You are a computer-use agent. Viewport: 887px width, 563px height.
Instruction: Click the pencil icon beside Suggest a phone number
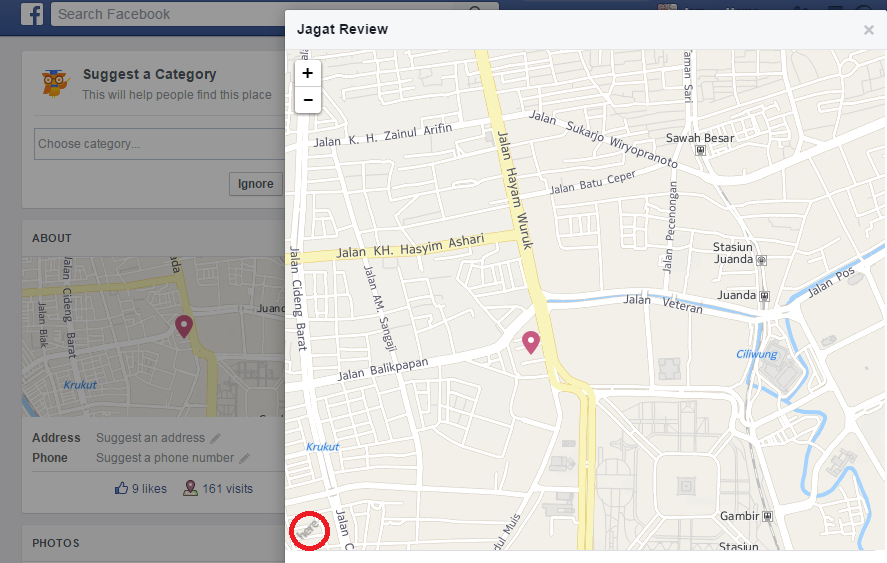244,458
